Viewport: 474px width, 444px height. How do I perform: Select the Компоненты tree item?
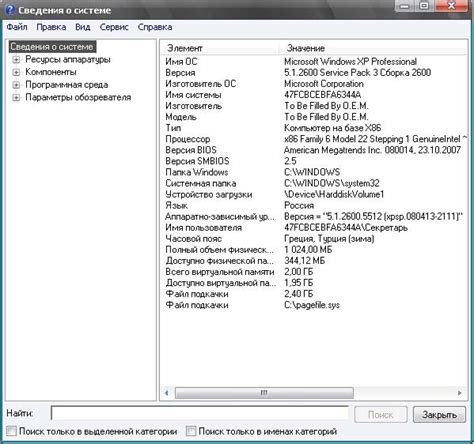pos(51,72)
